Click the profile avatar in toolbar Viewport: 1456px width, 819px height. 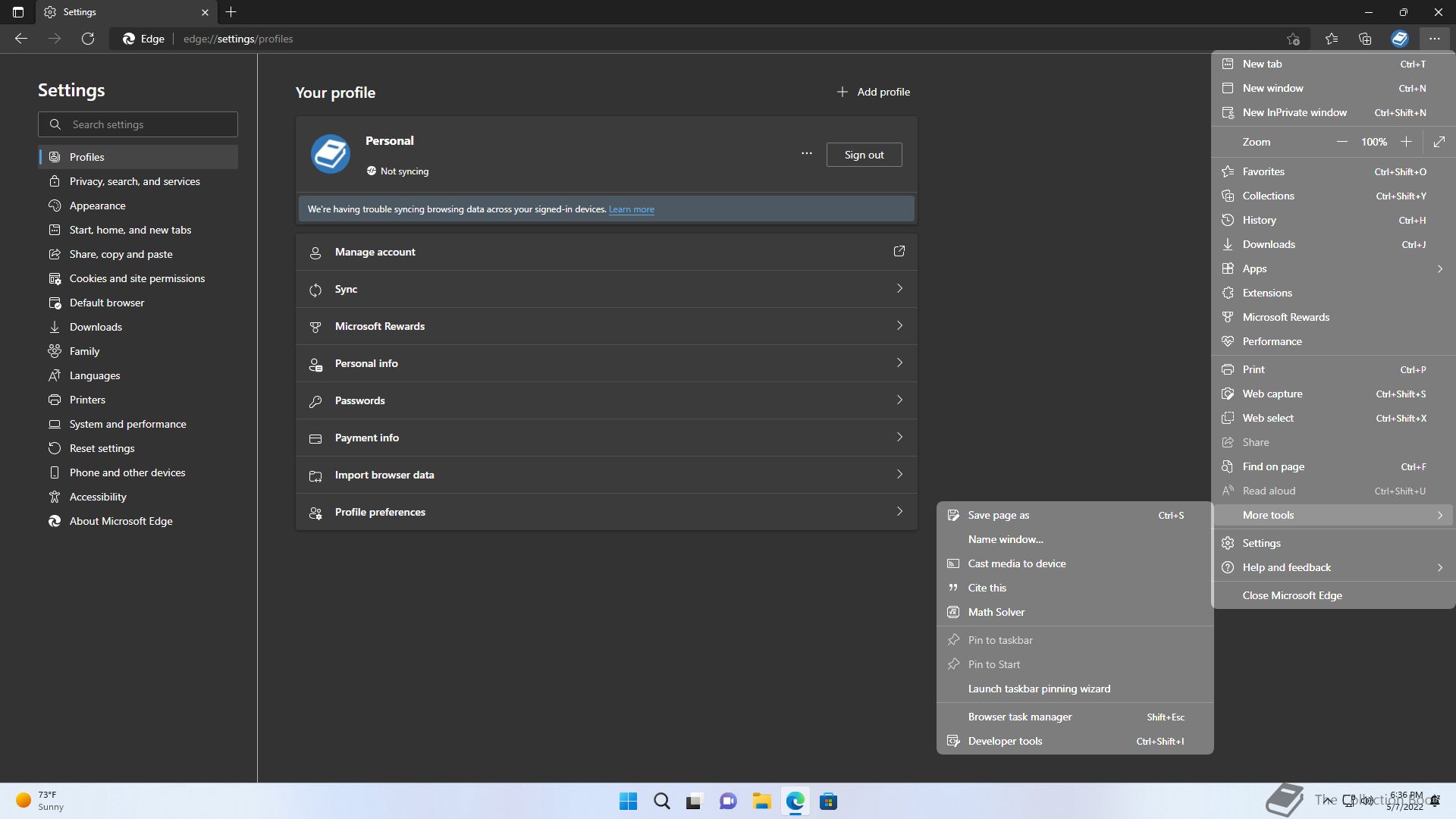coord(1399,39)
